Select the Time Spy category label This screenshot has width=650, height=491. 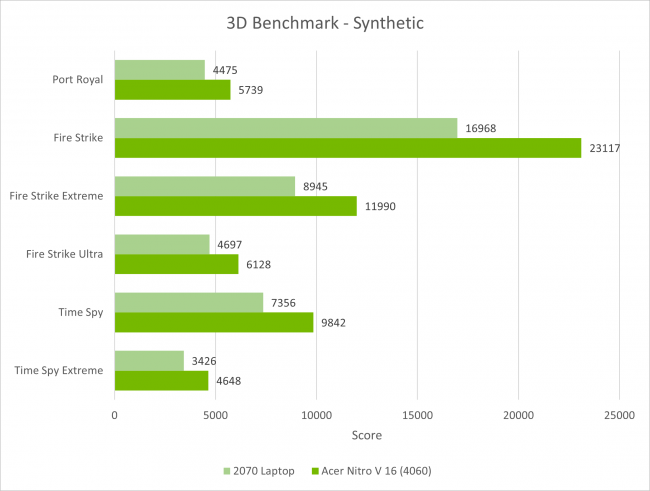[81, 312]
